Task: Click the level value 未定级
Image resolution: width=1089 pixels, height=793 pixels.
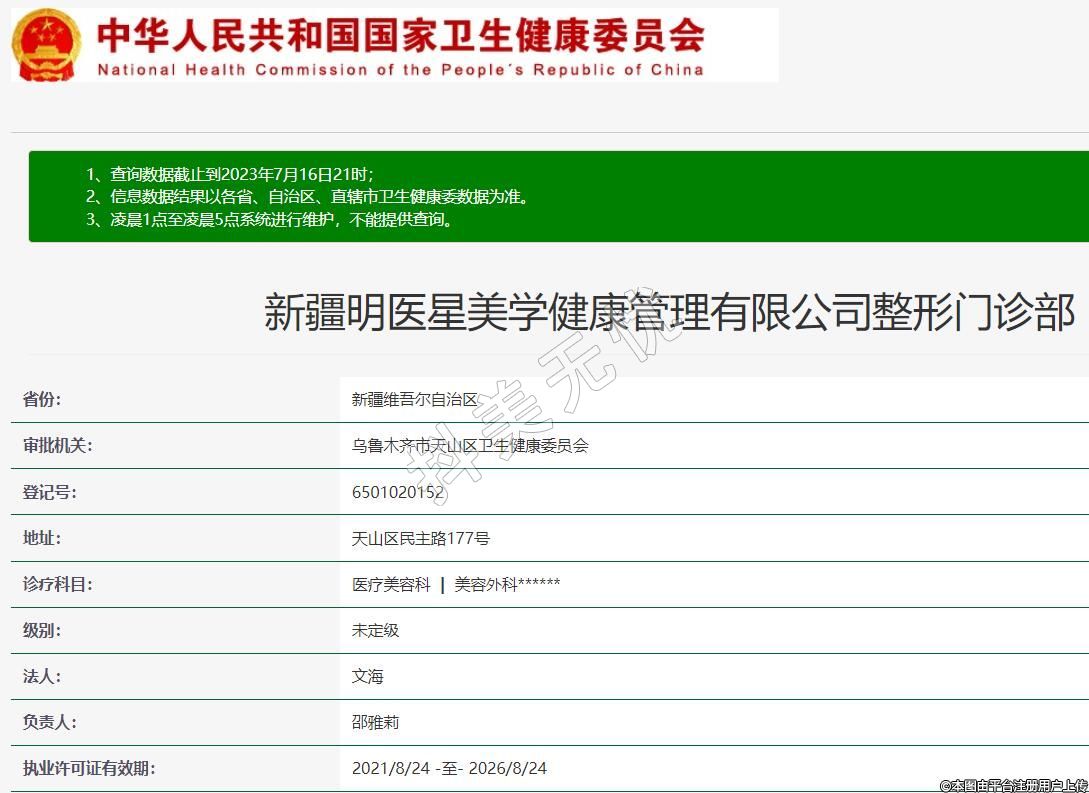Action: pyautogui.click(x=375, y=630)
